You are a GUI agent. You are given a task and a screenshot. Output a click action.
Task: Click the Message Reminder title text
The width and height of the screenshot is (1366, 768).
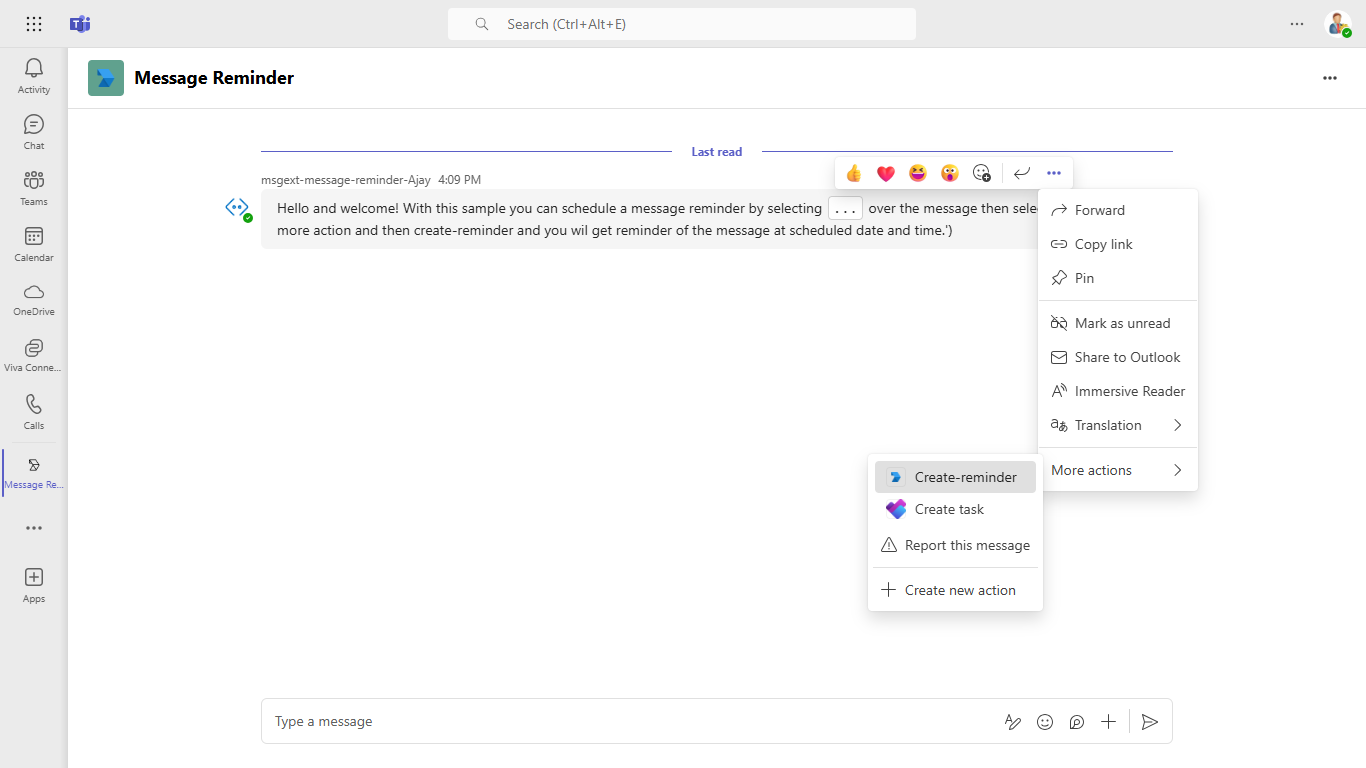click(214, 78)
